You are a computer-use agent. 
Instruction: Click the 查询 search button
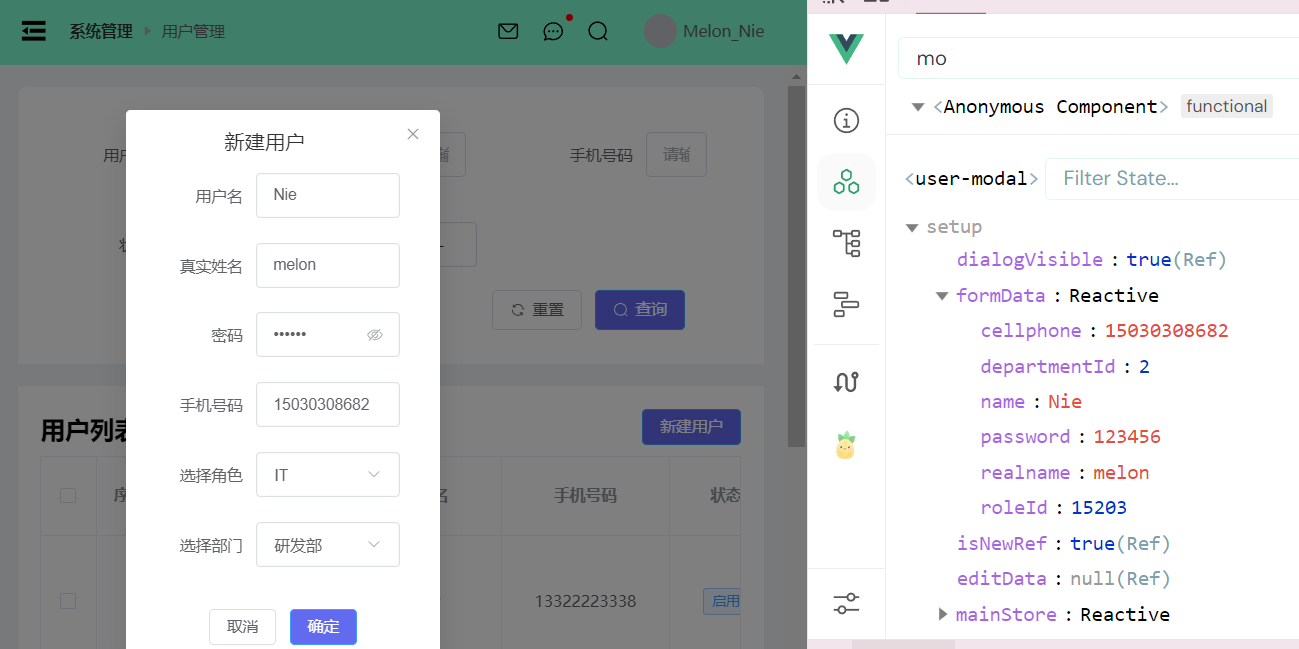[640, 310]
